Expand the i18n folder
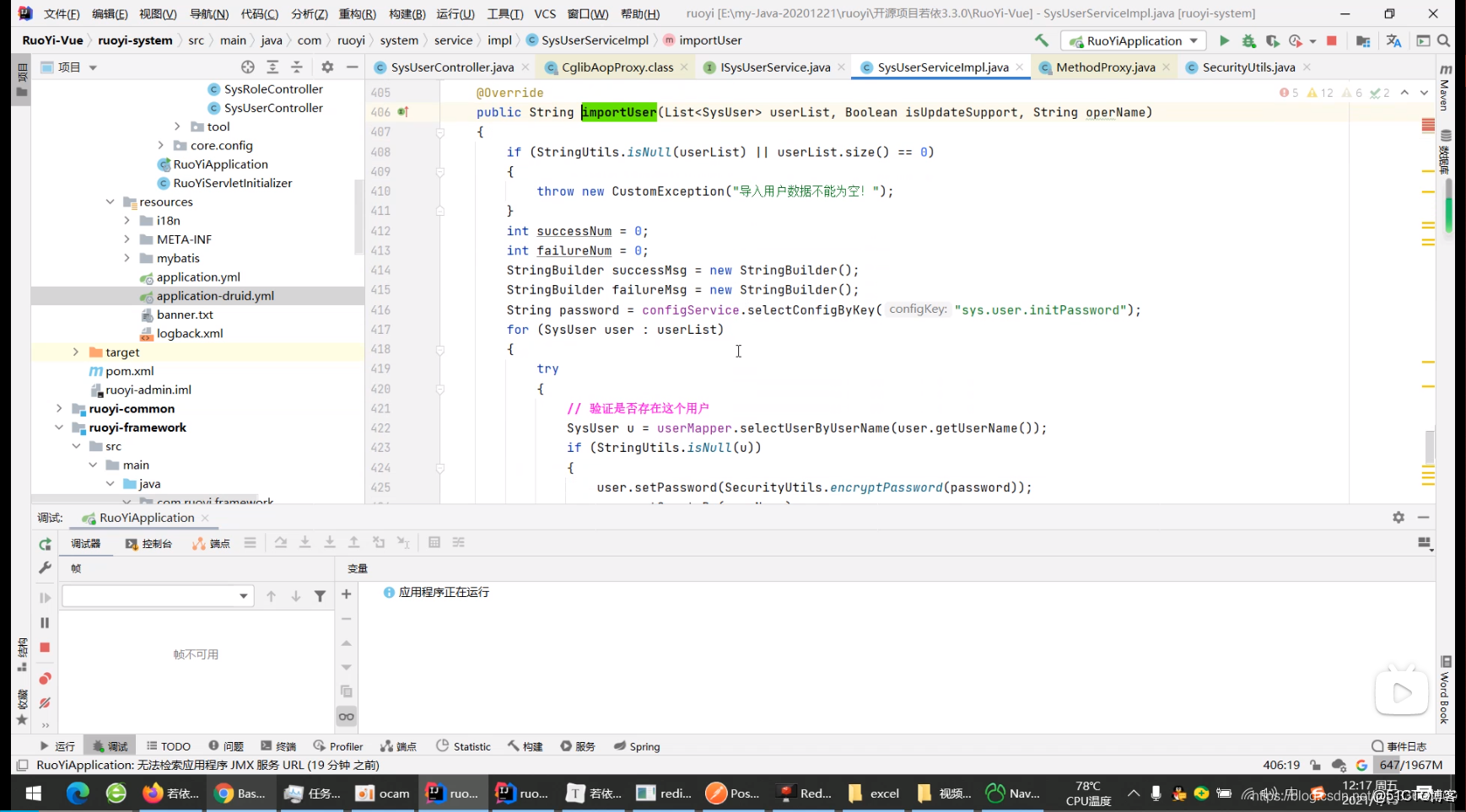Image resolution: width=1466 pixels, height=812 pixels. coord(127,220)
